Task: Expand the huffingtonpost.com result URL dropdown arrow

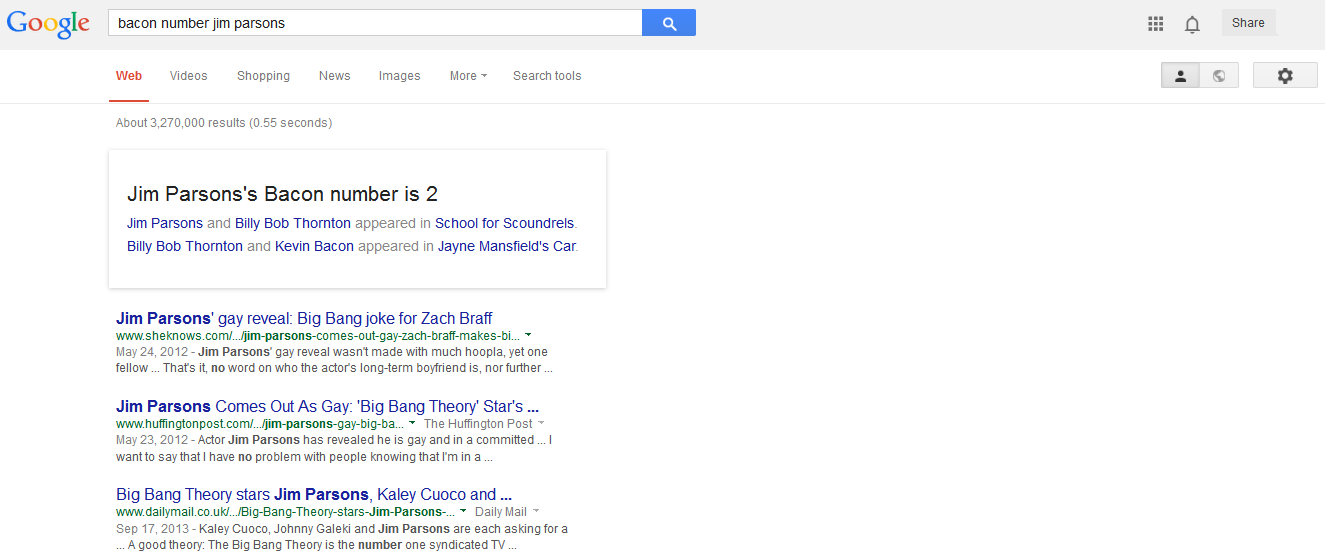Action: [412, 424]
